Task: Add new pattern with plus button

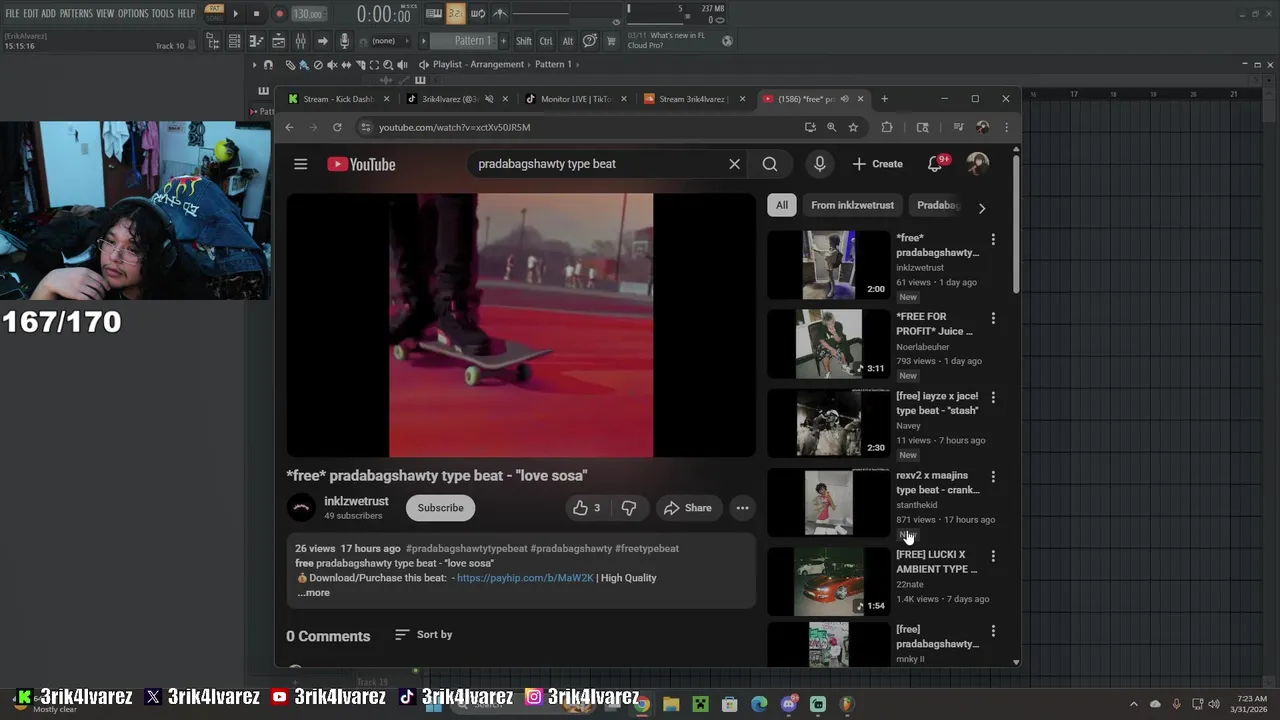Action: [501, 41]
